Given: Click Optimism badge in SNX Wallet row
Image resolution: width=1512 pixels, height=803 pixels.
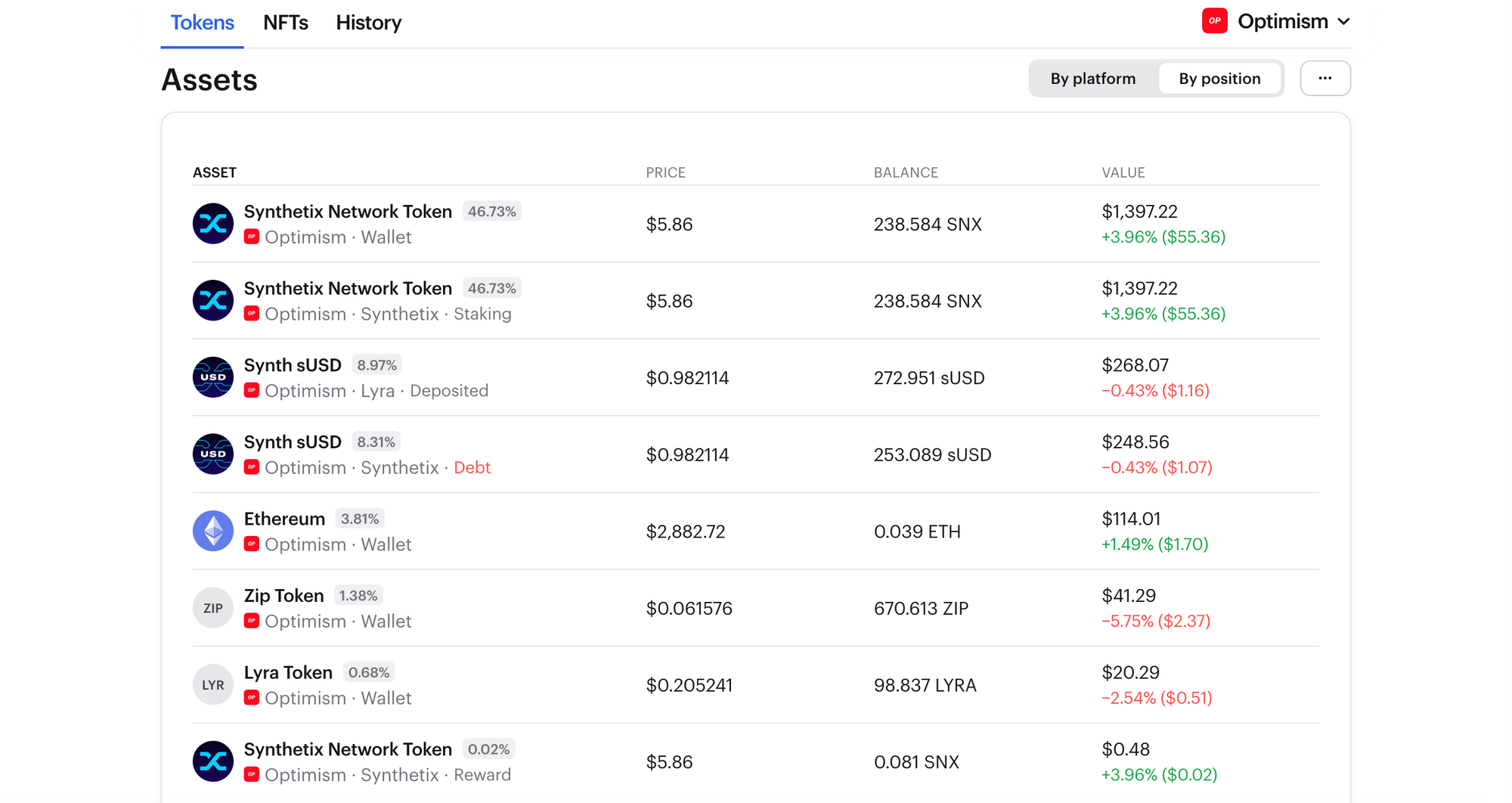Looking at the screenshot, I should 252,237.
